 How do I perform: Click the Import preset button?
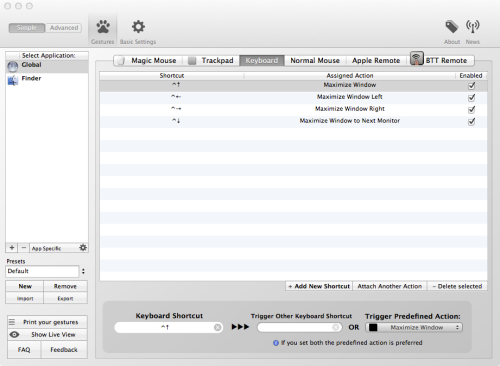coord(25,298)
